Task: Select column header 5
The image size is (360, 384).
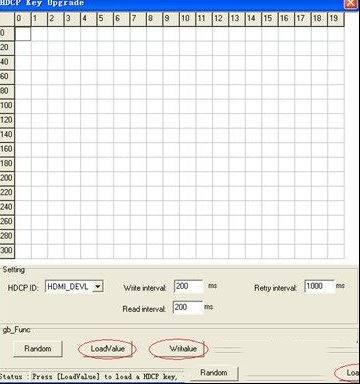Action: click(x=105, y=19)
